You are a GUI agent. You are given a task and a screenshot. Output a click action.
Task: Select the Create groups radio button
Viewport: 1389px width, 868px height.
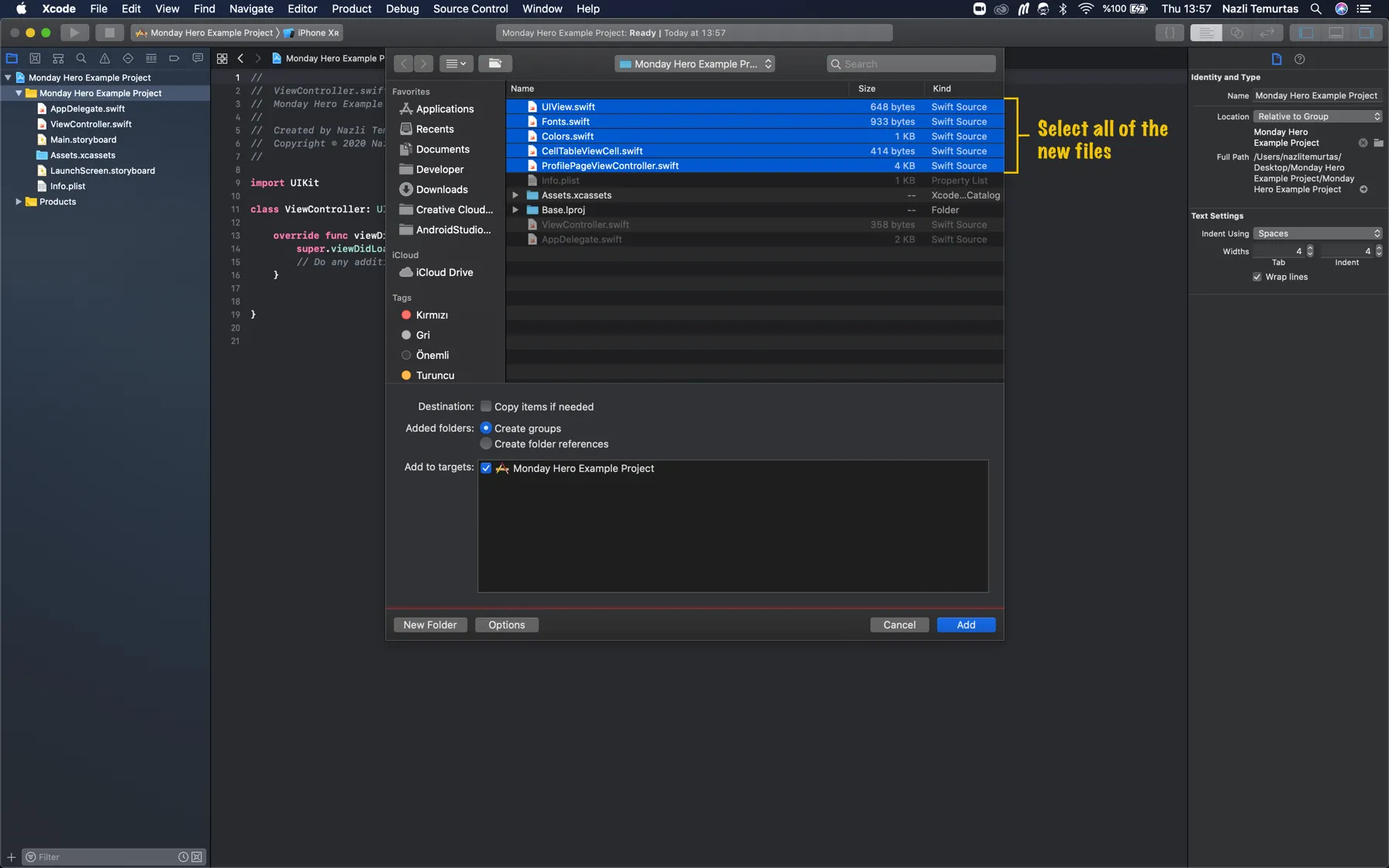486,428
